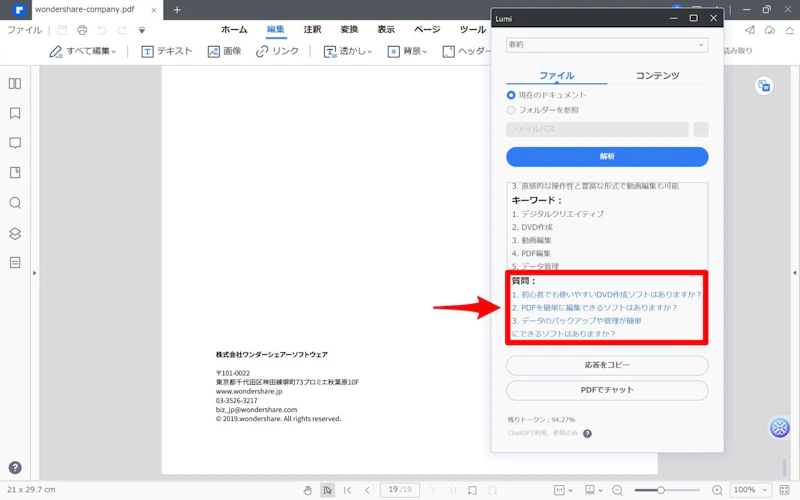
Task: Click the PDFでチャット button
Action: pos(607,390)
